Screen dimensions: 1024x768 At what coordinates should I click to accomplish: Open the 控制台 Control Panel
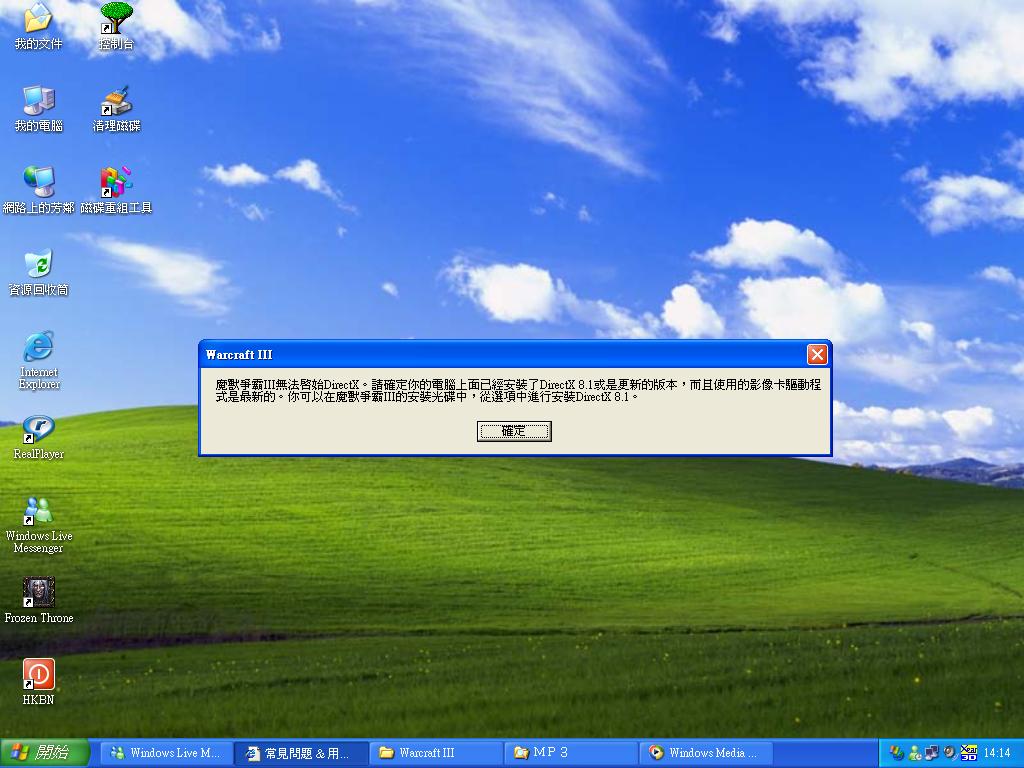coord(115,18)
